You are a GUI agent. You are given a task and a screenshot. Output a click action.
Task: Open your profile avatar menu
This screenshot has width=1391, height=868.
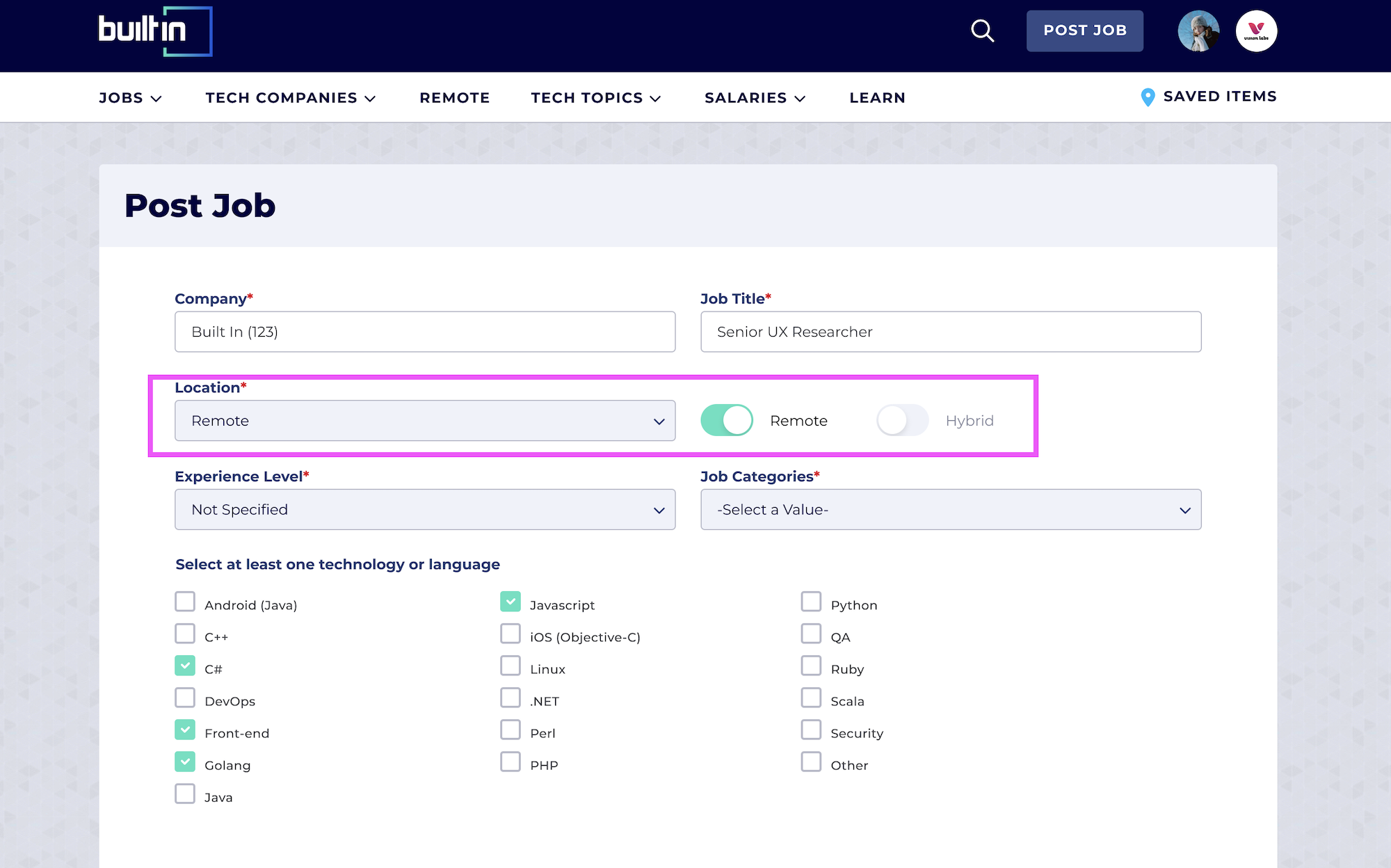[x=1198, y=31]
